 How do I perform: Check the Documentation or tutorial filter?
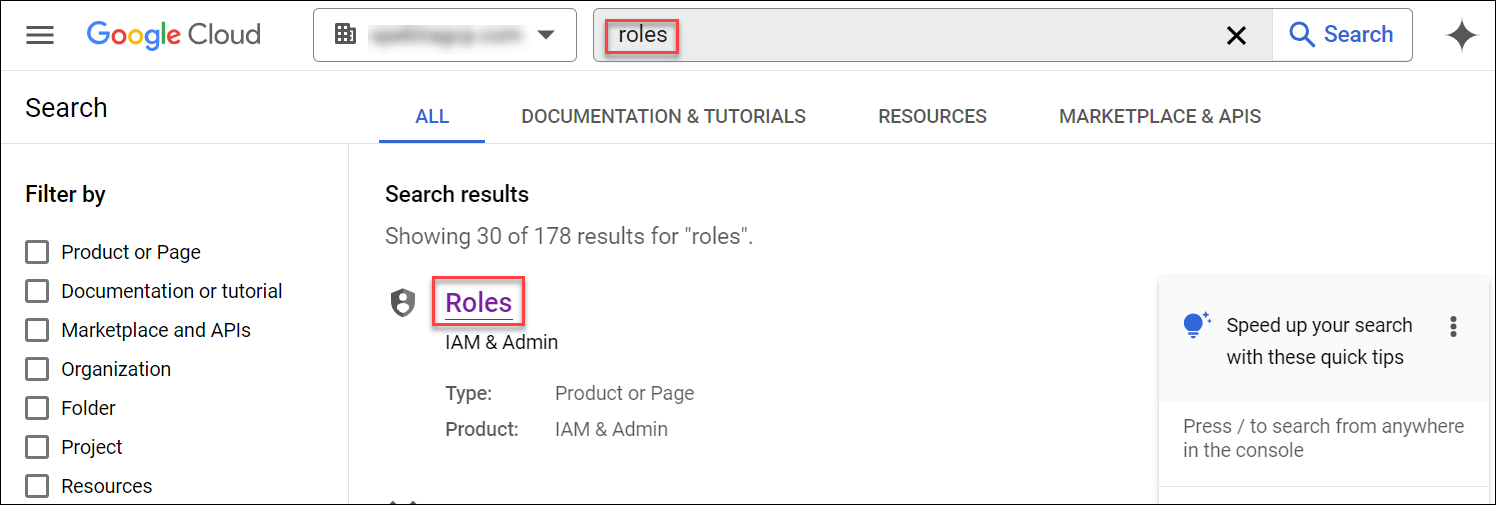coord(37,291)
